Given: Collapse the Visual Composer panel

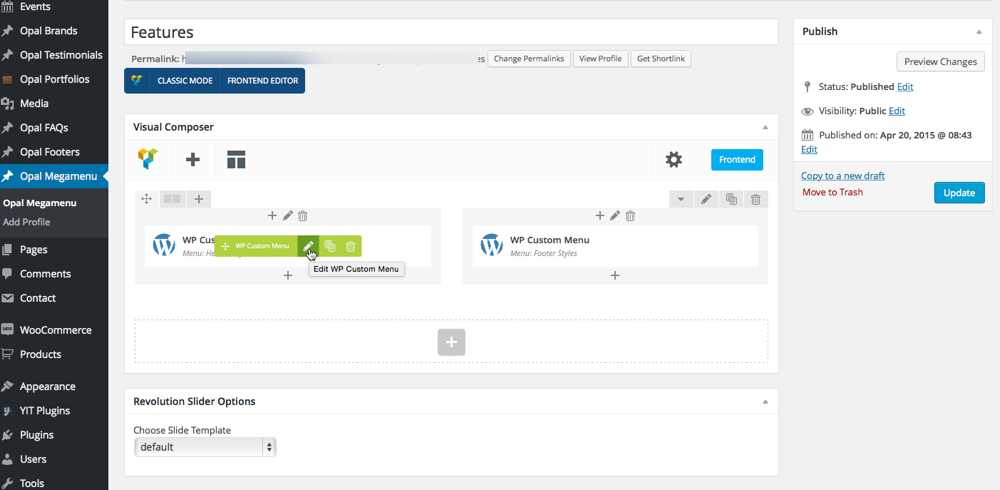Looking at the screenshot, I should (765, 128).
